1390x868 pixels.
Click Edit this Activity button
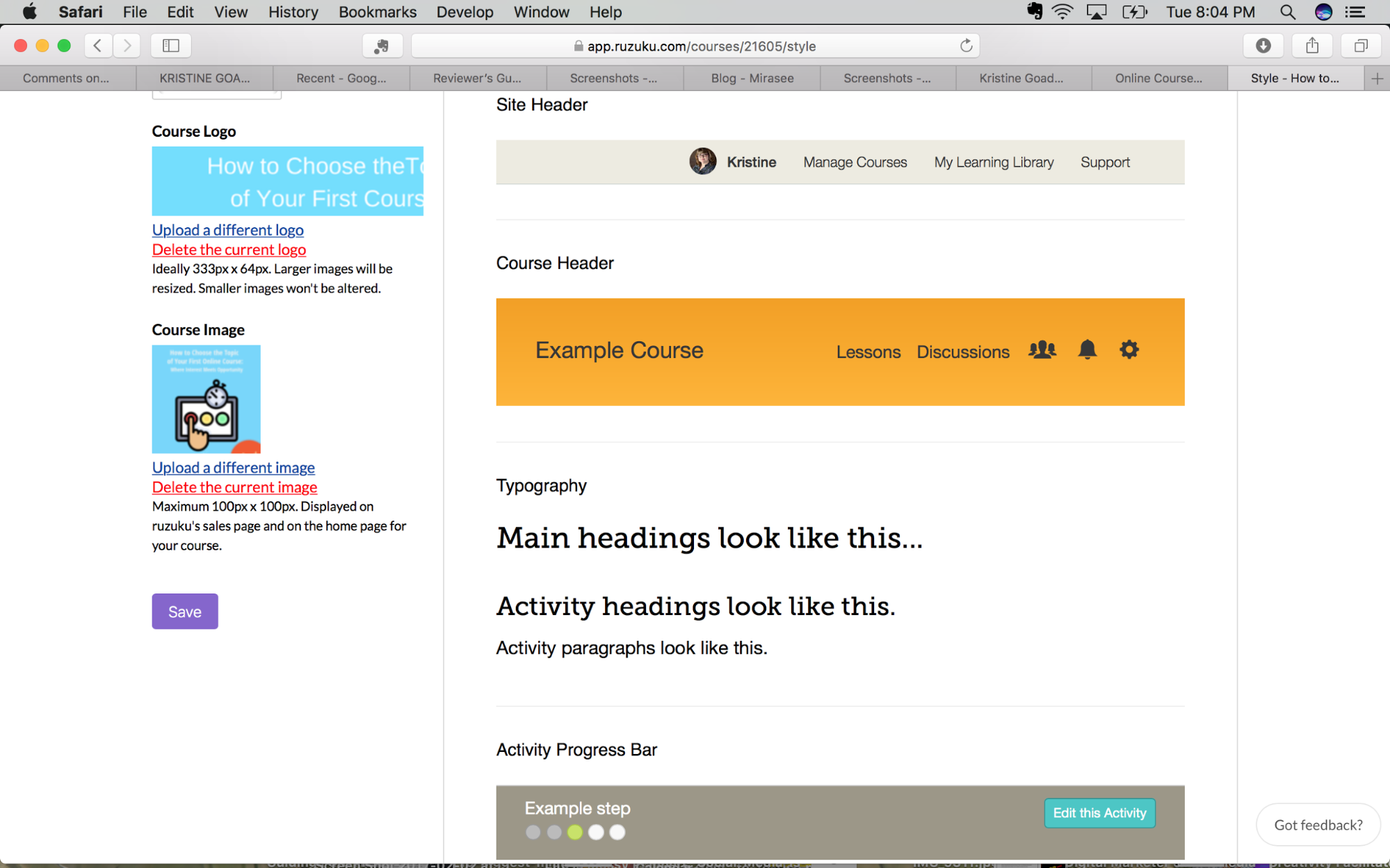(1099, 813)
